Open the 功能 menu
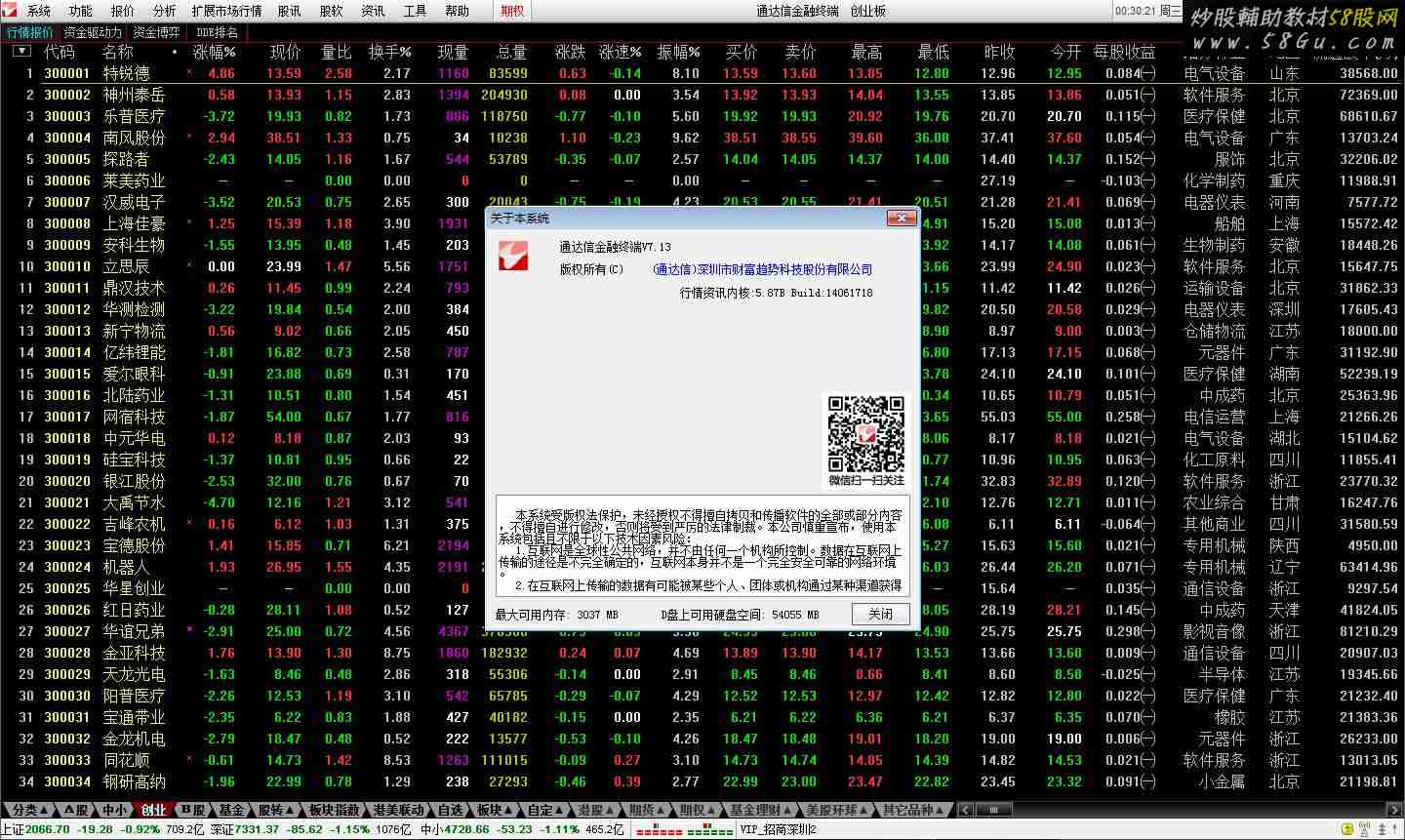The width and height of the screenshot is (1405, 840). pos(81,11)
